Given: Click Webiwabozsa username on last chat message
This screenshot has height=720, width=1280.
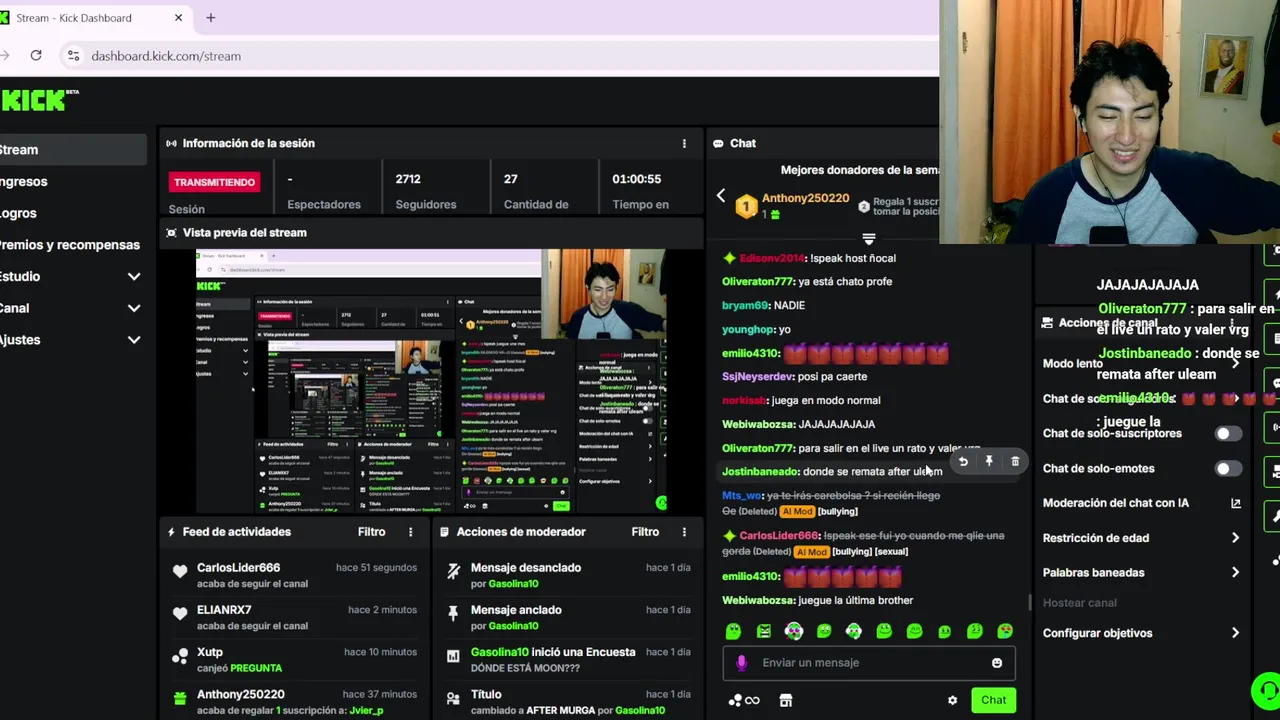Looking at the screenshot, I should point(758,600).
